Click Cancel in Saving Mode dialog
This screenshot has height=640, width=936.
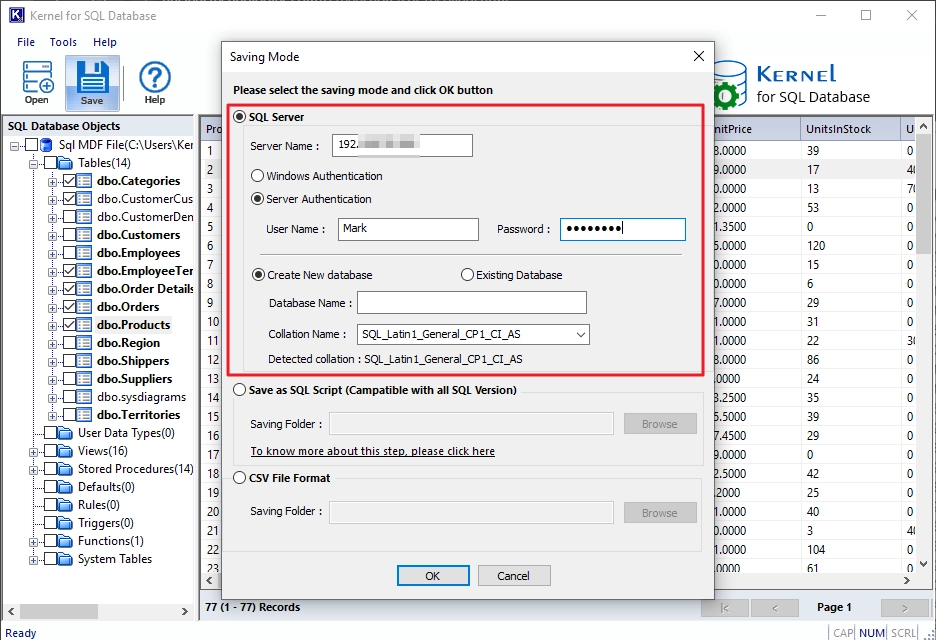513,576
